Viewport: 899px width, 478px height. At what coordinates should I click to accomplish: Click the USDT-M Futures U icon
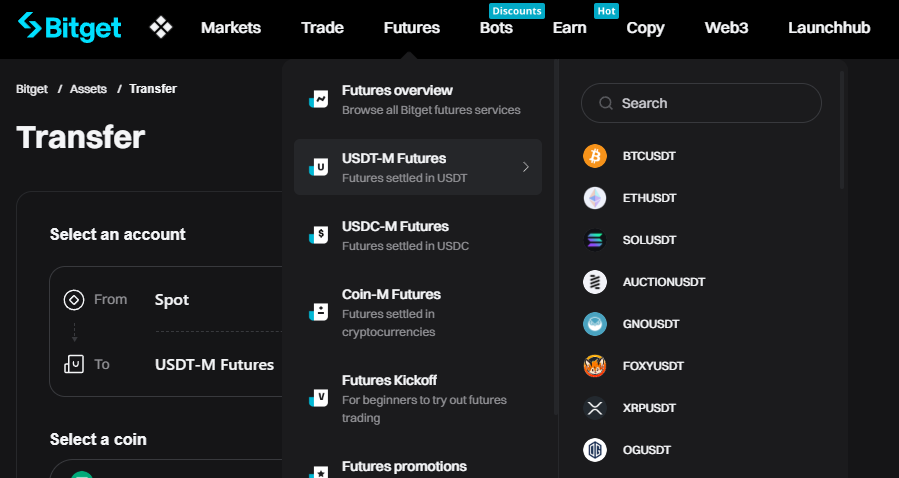click(318, 167)
